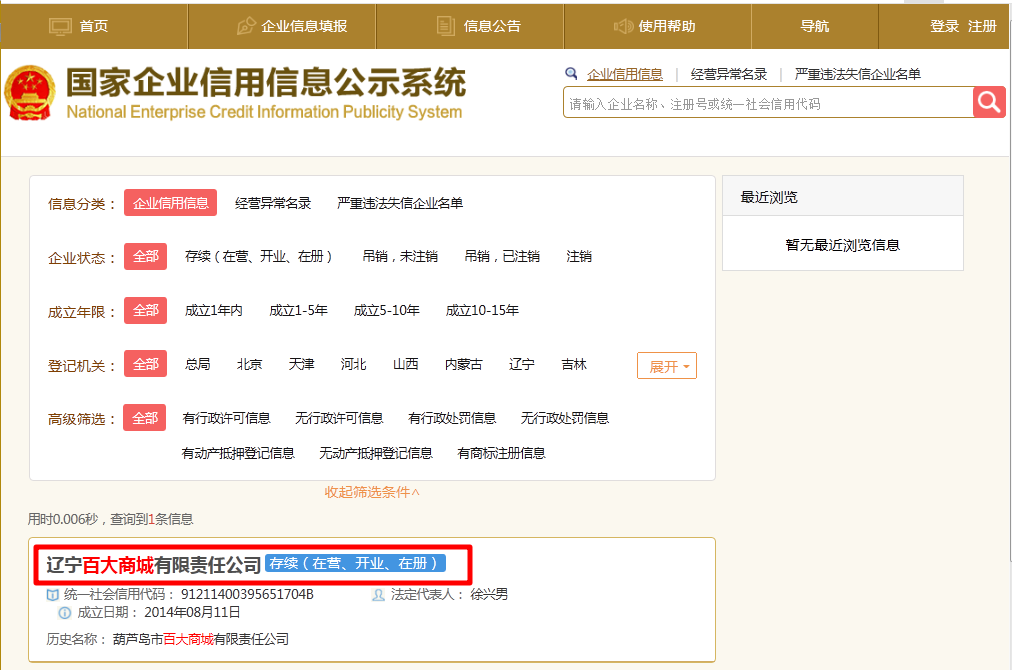Filter registration authority by 北京
1012x670 pixels.
(x=249, y=364)
